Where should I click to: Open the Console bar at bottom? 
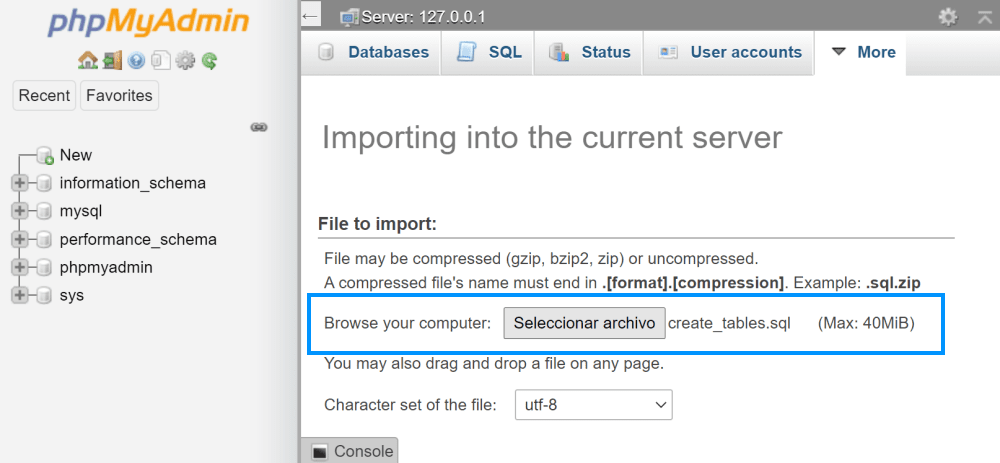(x=349, y=450)
